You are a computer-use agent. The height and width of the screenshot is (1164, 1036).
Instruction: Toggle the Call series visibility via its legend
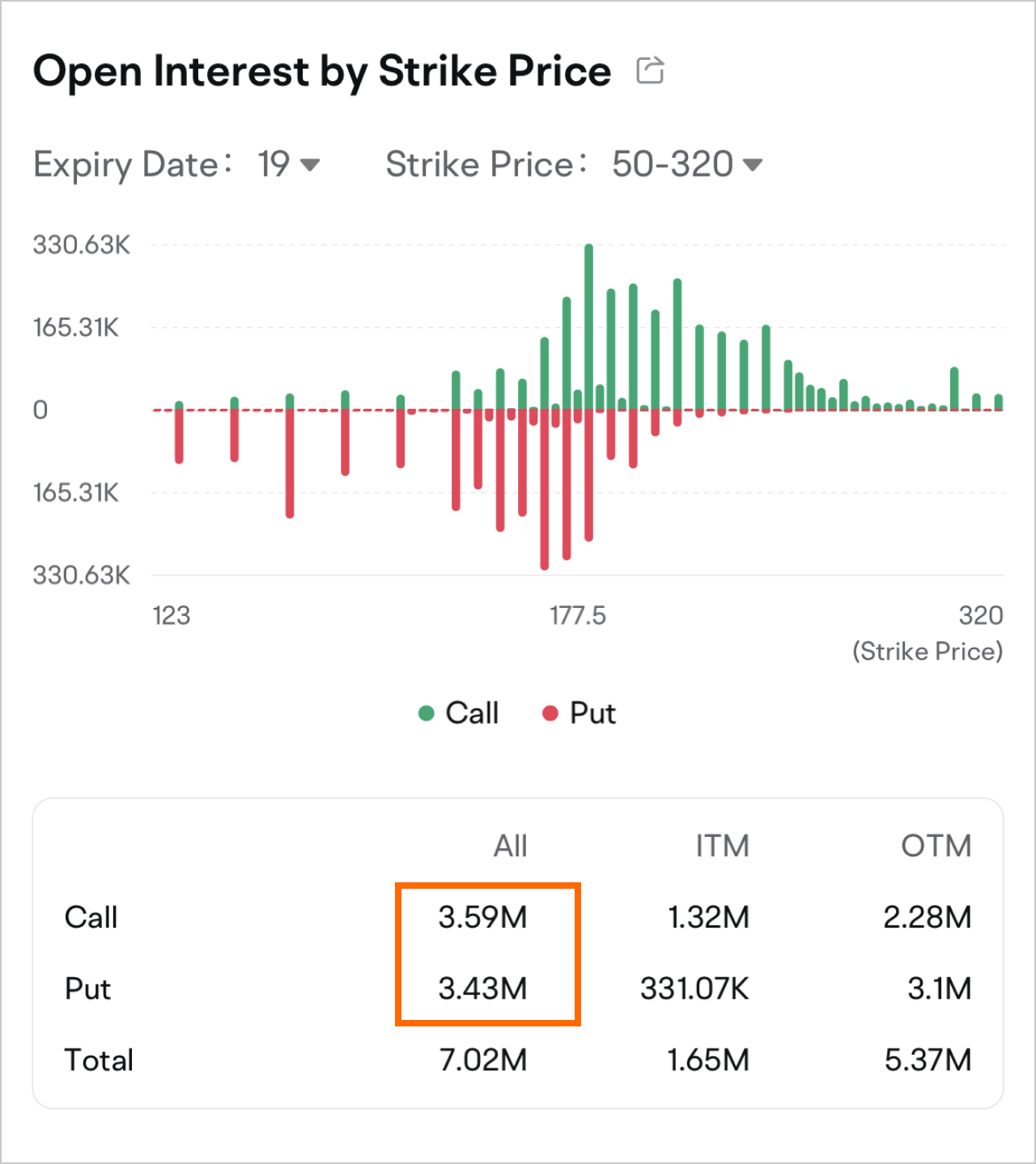471,713
